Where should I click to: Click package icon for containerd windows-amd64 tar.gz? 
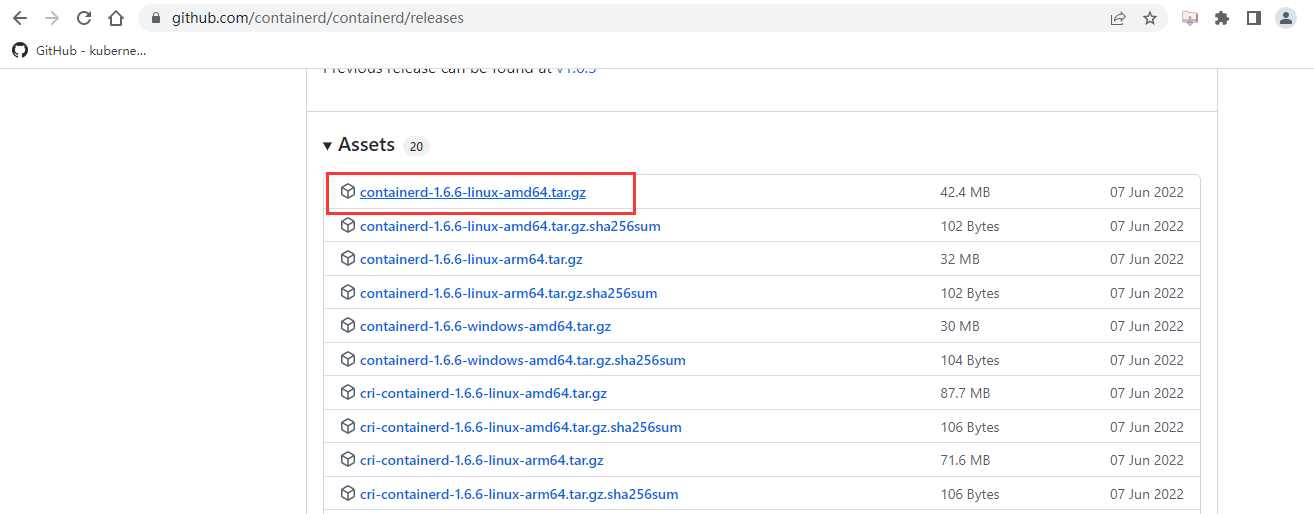click(347, 325)
